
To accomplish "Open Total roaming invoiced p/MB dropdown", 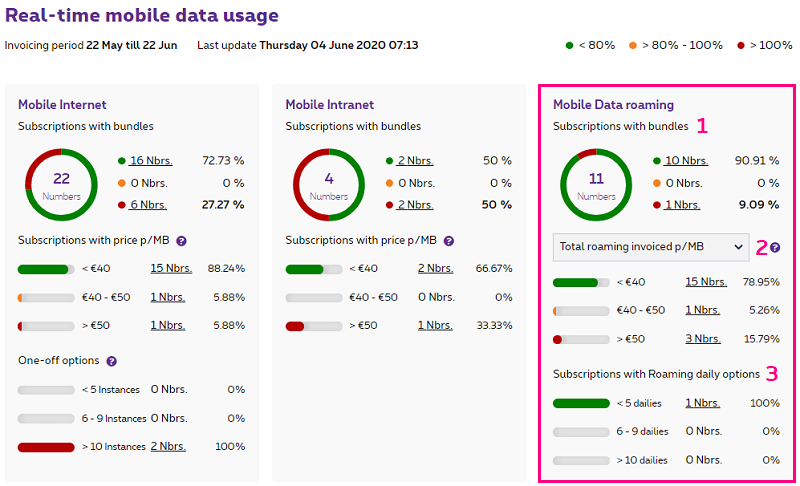I will 650,247.
